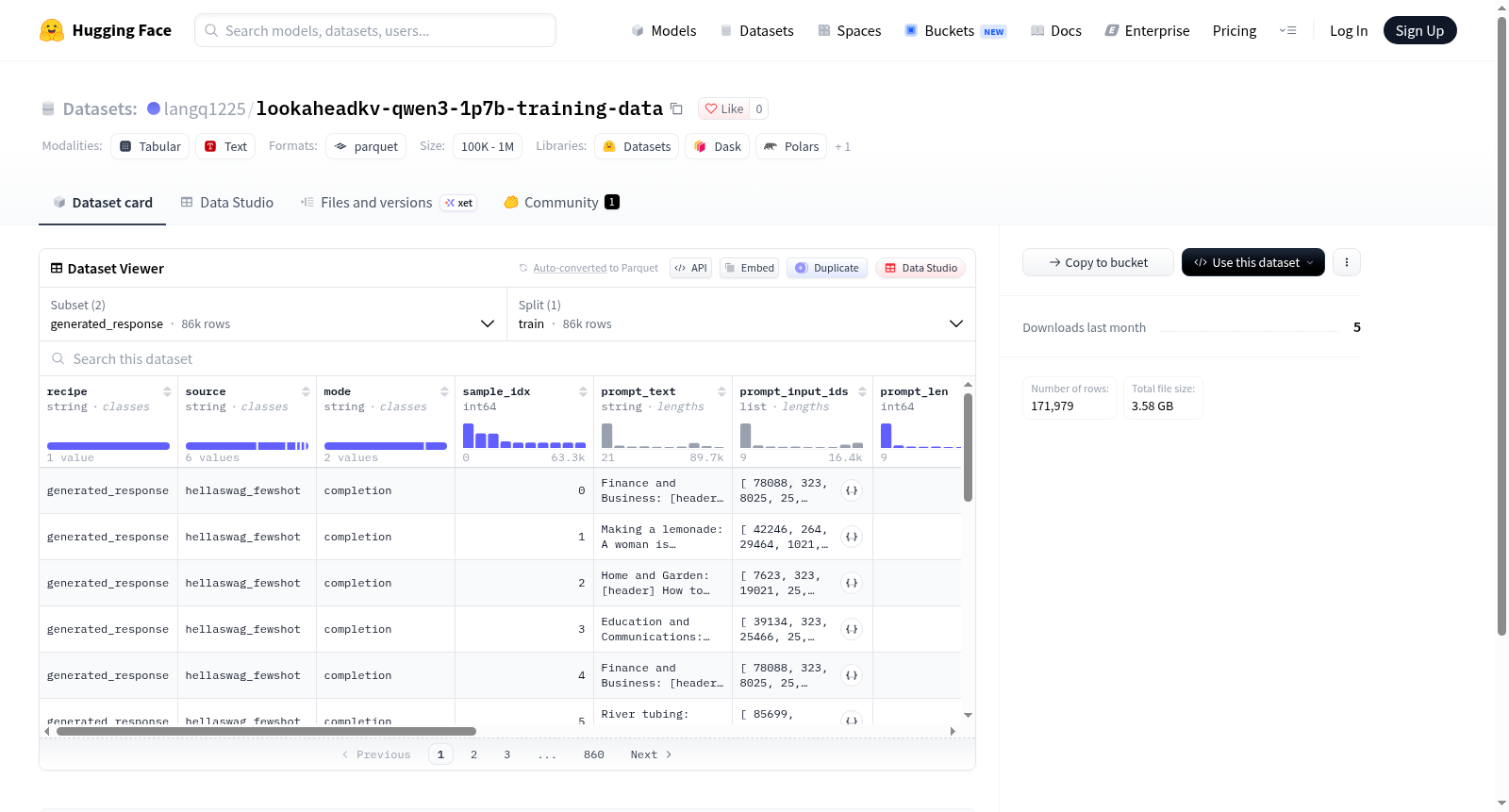Screen dimensions: 1509x812
Task: Click the Hugging Face logo icon
Action: [x=52, y=30]
